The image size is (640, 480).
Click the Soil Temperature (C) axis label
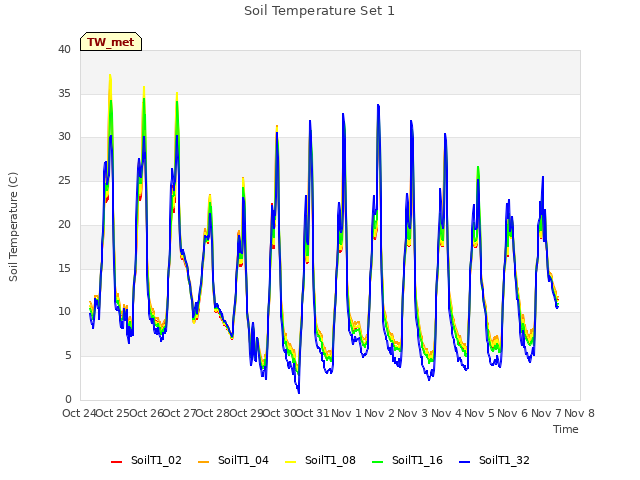[13, 227]
